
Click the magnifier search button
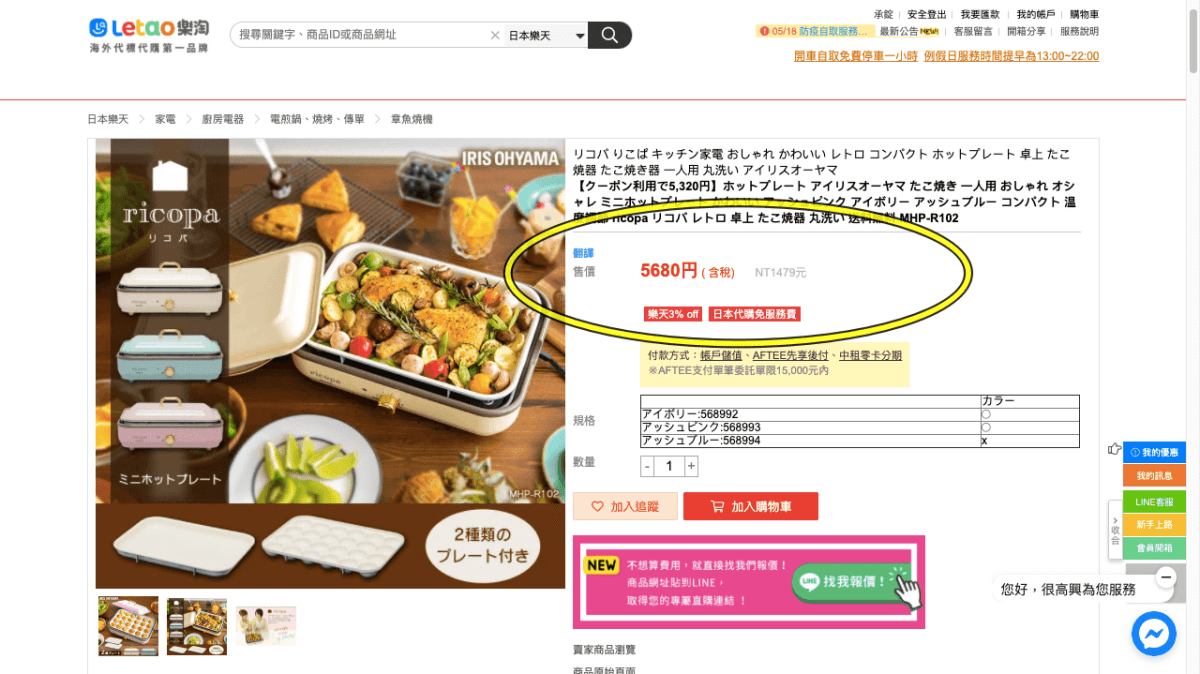[609, 35]
